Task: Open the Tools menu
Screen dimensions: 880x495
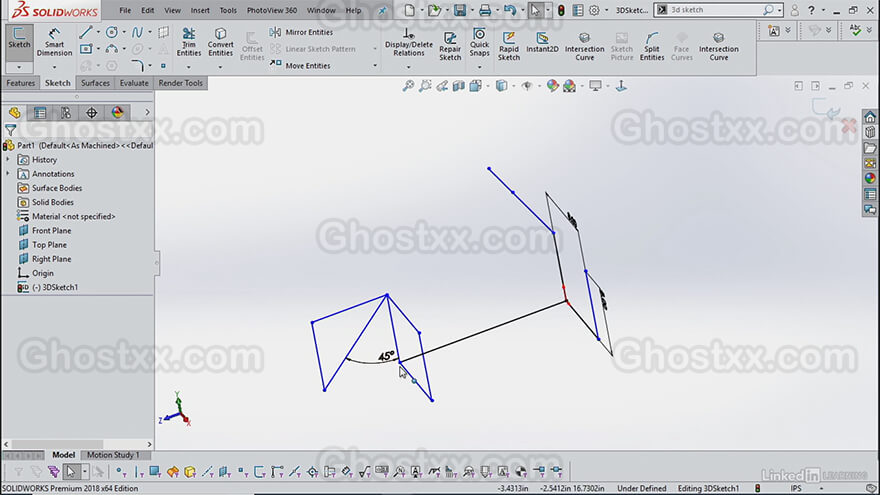Action: [228, 10]
